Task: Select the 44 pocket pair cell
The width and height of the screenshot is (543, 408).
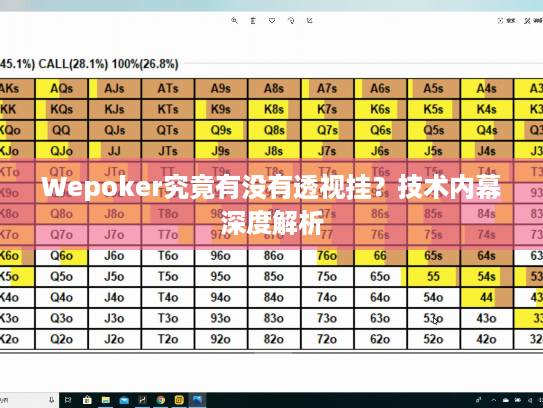Action: (x=487, y=298)
